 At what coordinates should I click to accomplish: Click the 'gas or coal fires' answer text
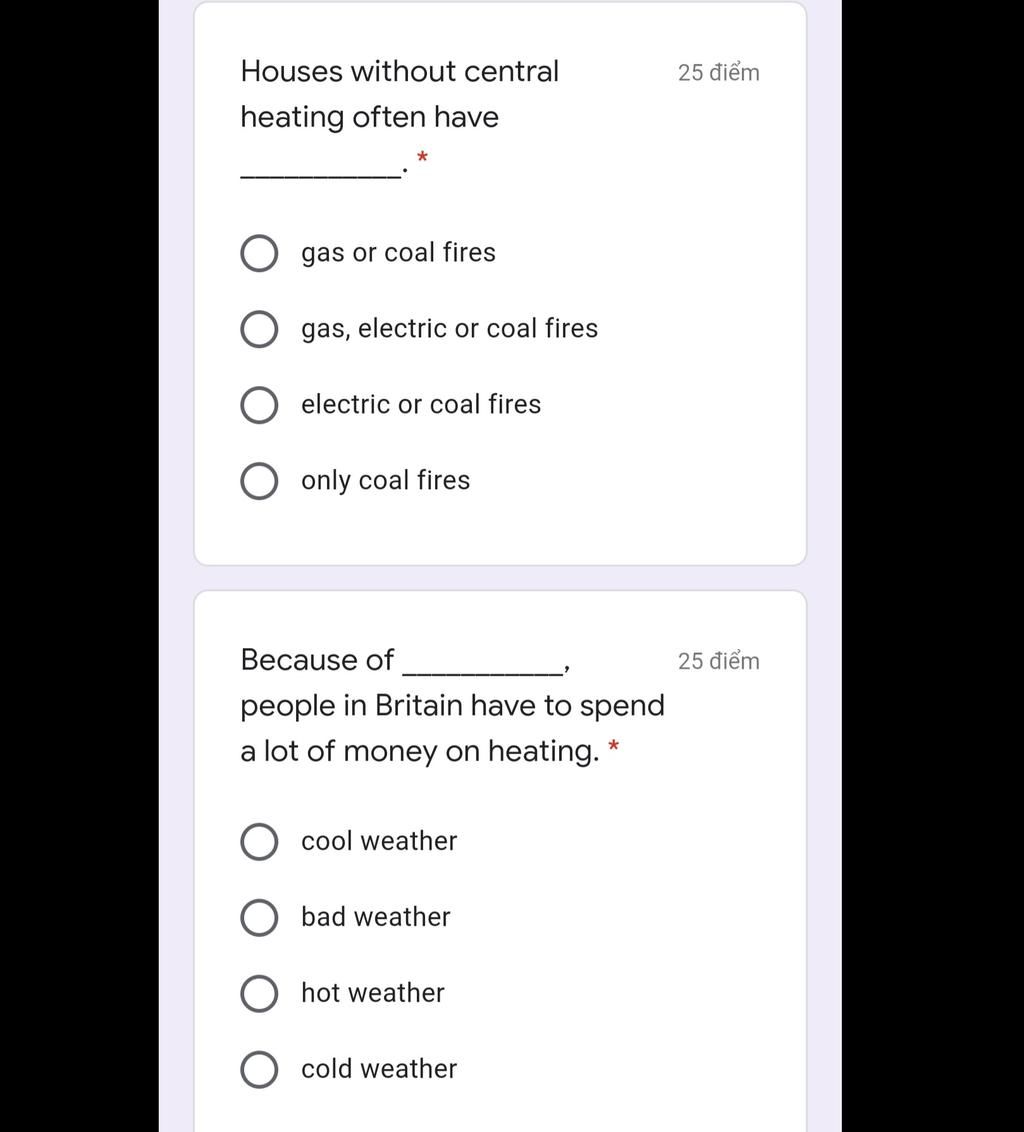click(399, 253)
